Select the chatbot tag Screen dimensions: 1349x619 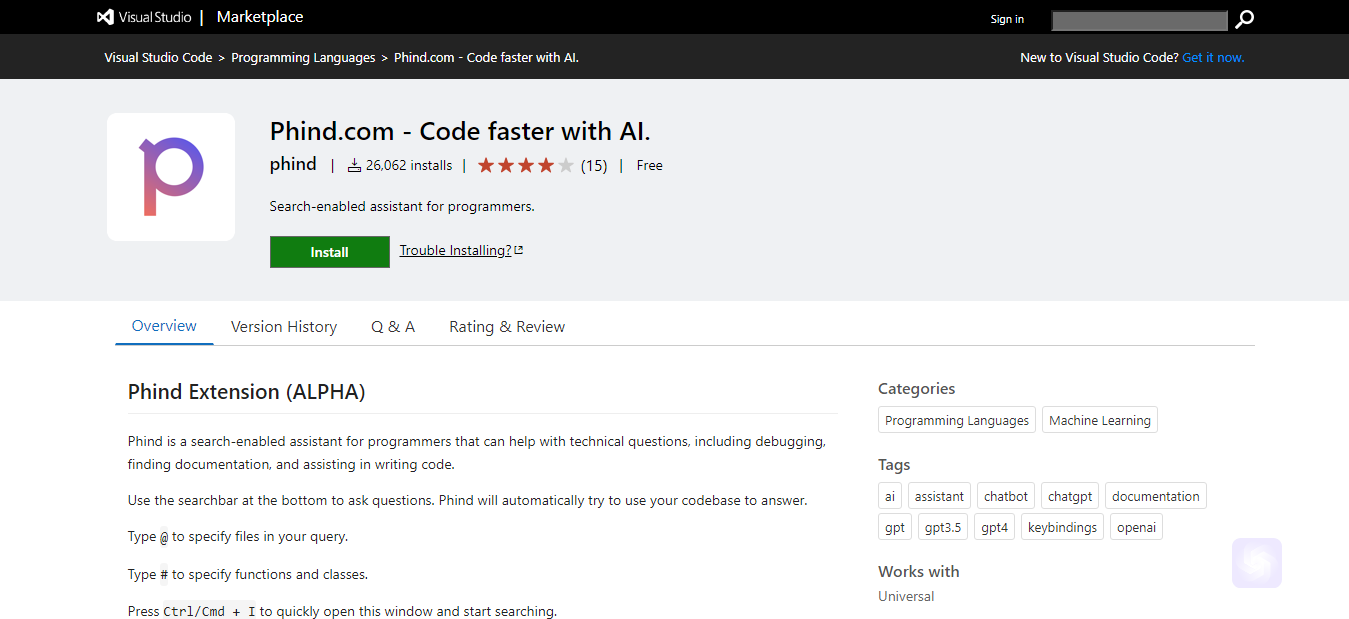1006,496
